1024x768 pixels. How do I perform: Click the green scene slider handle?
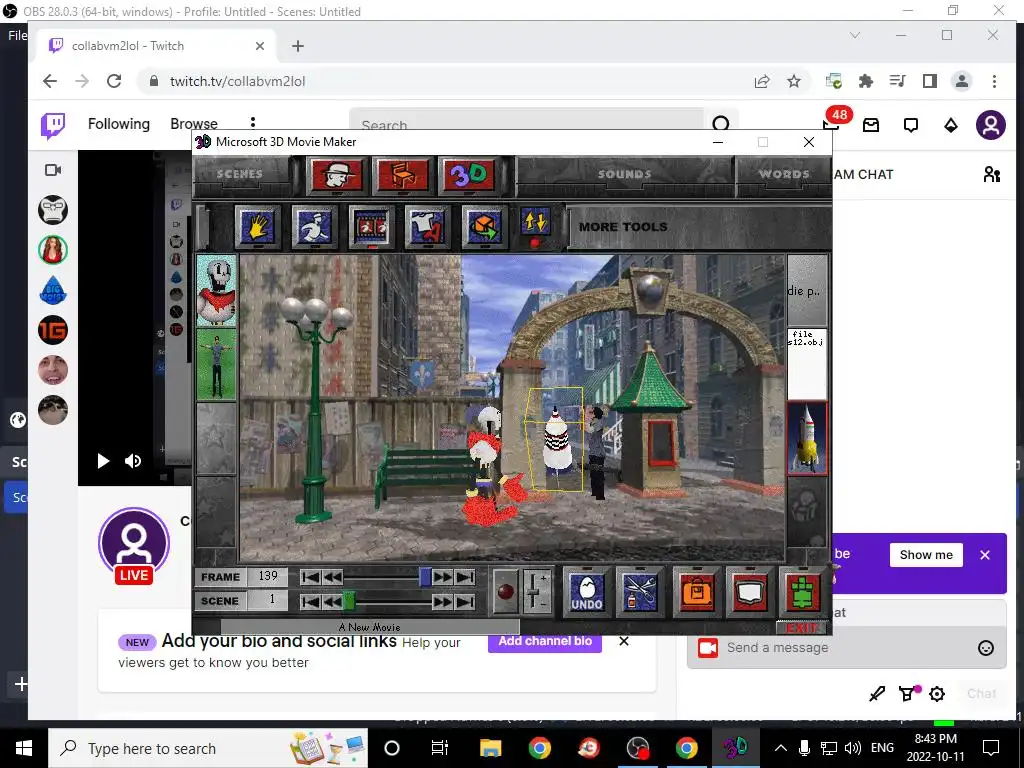[x=349, y=601]
